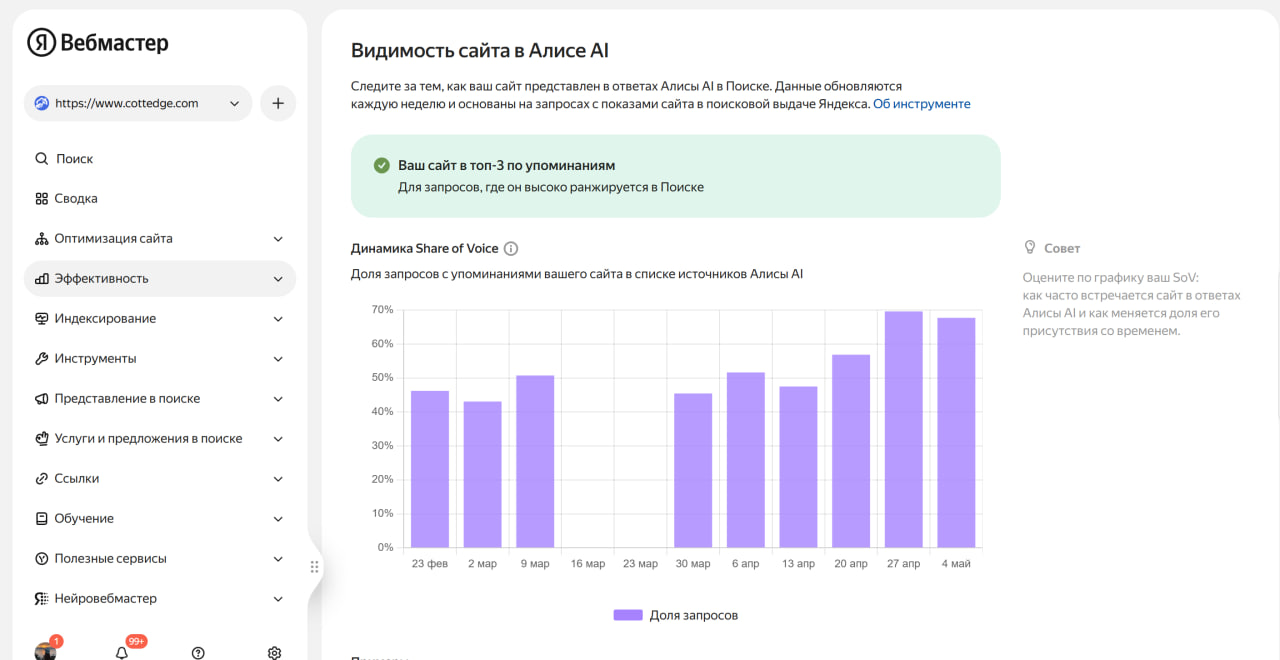Expand the Оптимизация сайта chevron

coord(278,239)
